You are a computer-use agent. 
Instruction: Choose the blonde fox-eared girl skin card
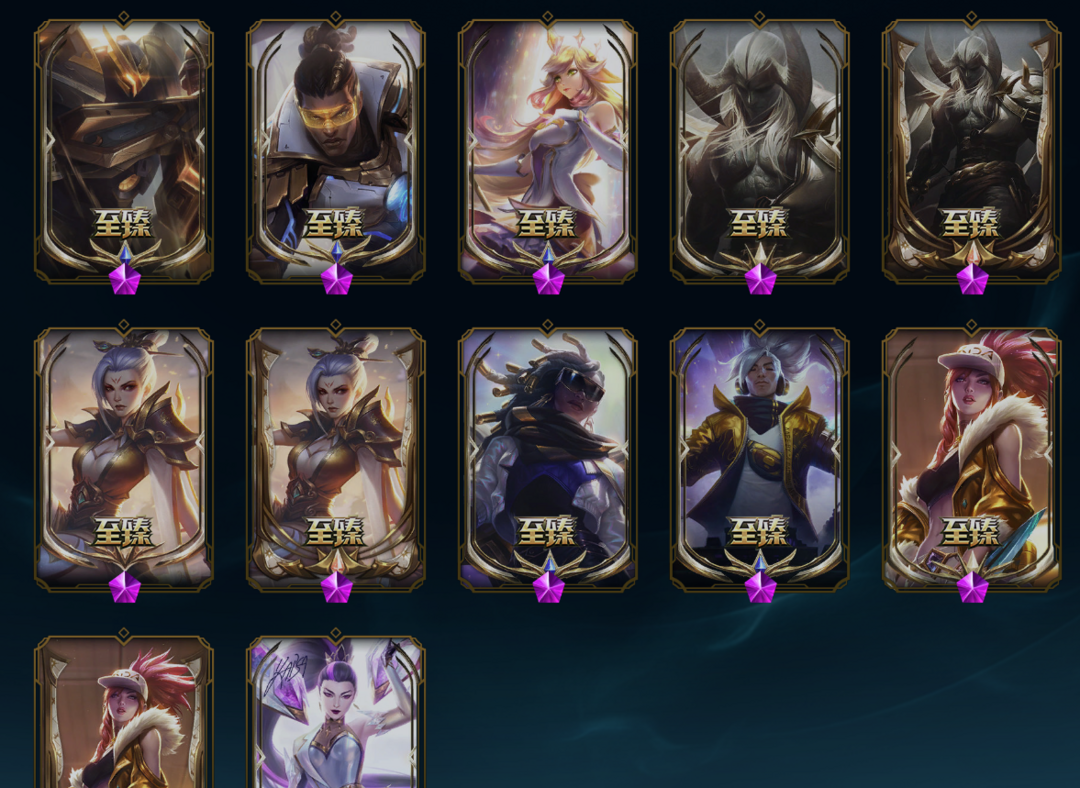[x=548, y=150]
